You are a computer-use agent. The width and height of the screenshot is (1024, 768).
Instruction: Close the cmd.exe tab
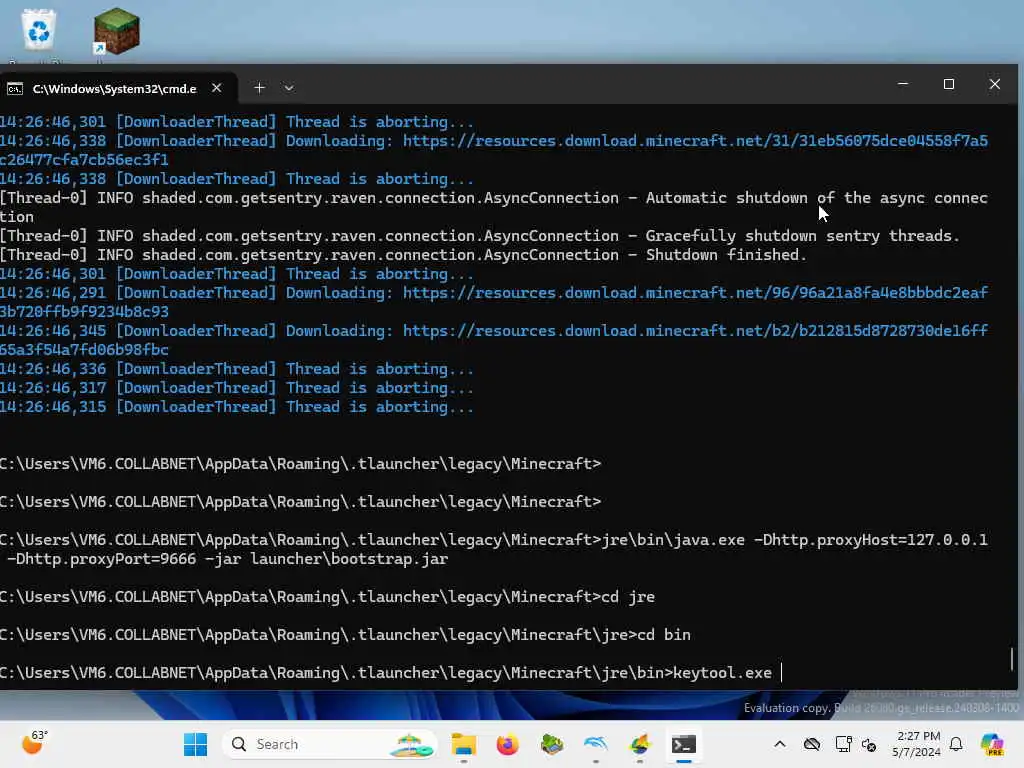217,88
